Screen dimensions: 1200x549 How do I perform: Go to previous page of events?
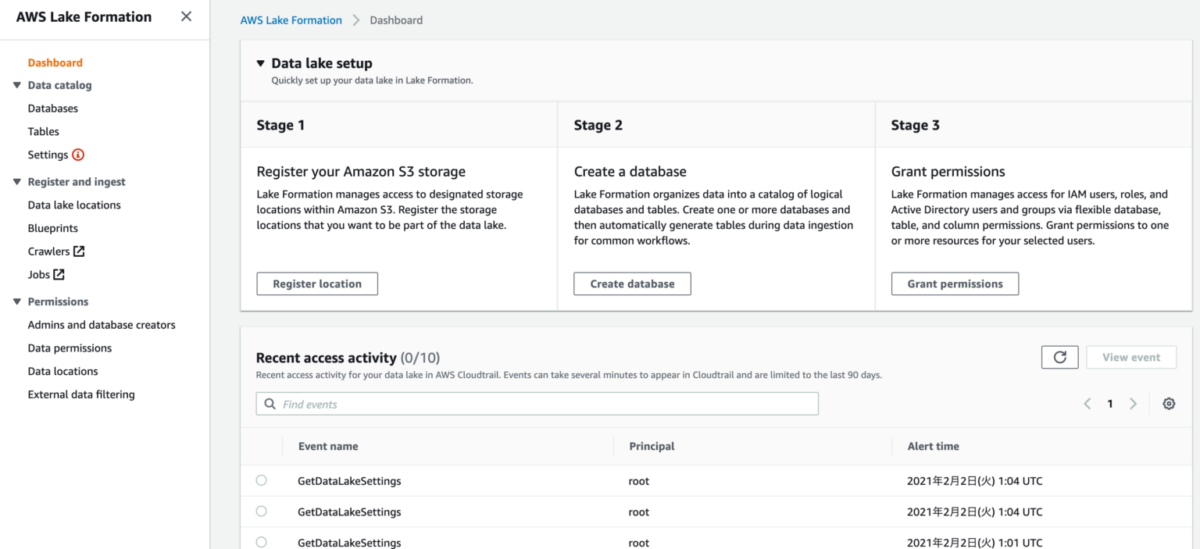[1087, 404]
